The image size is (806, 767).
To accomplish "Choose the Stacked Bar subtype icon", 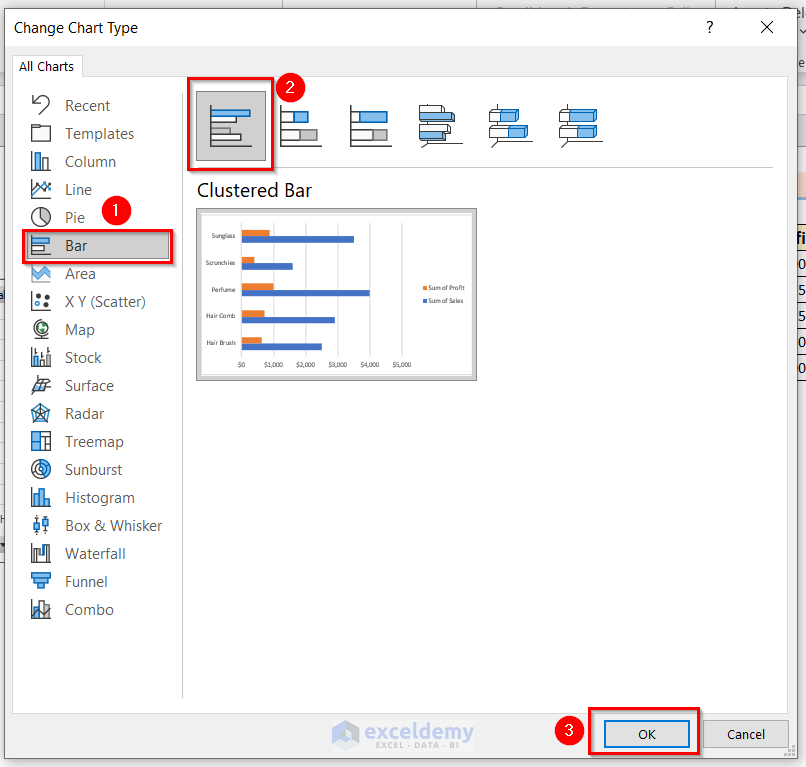I will coord(301,126).
